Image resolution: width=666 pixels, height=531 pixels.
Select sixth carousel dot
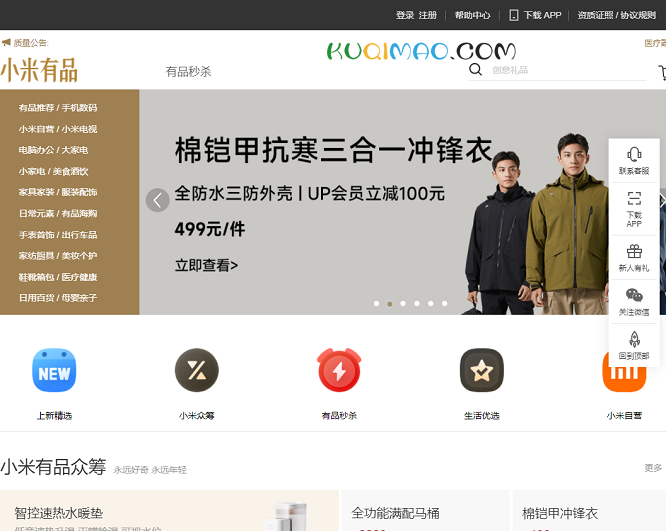[444, 303]
